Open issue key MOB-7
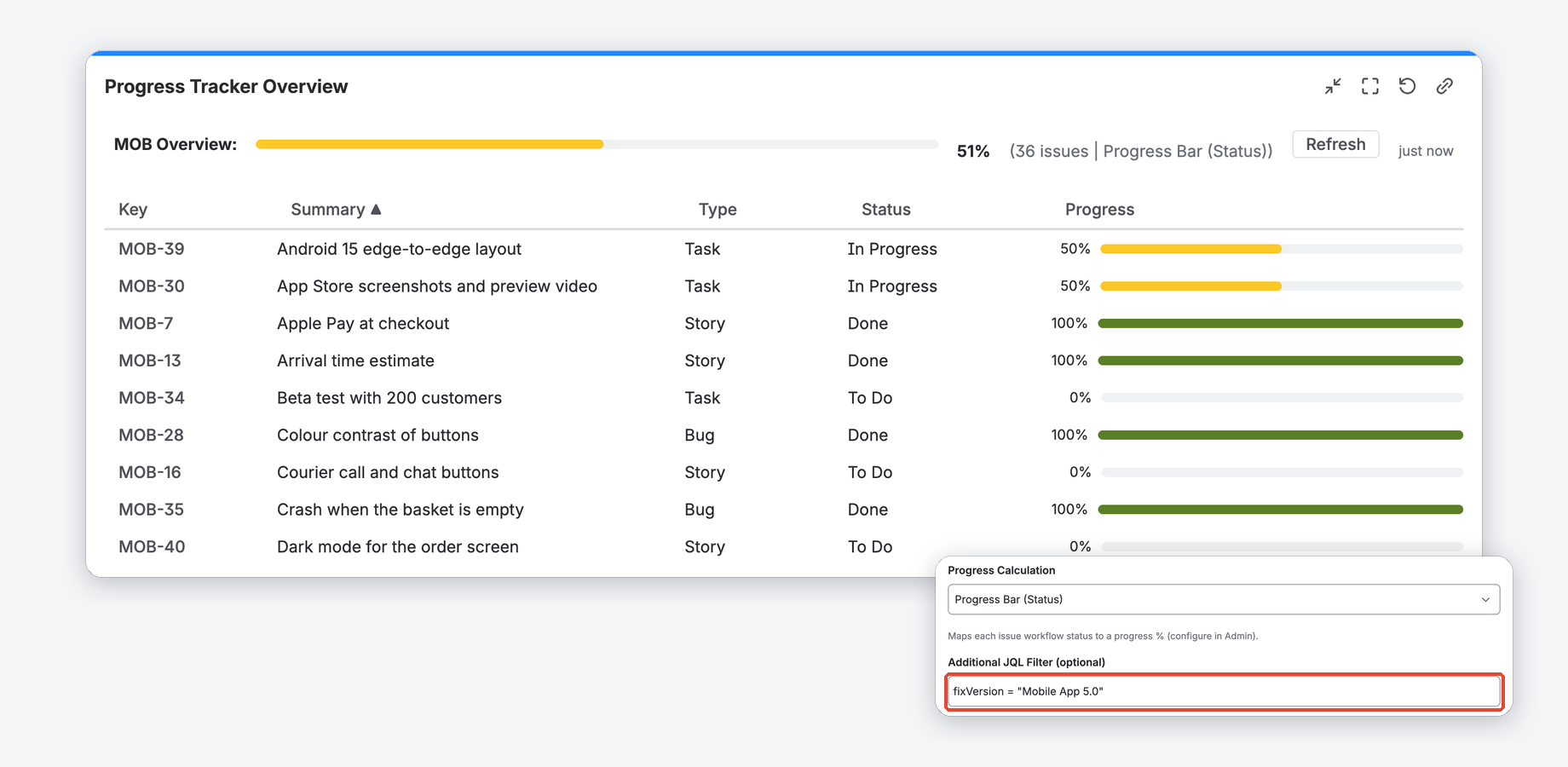Screen dimensions: 1568x767 146,324
